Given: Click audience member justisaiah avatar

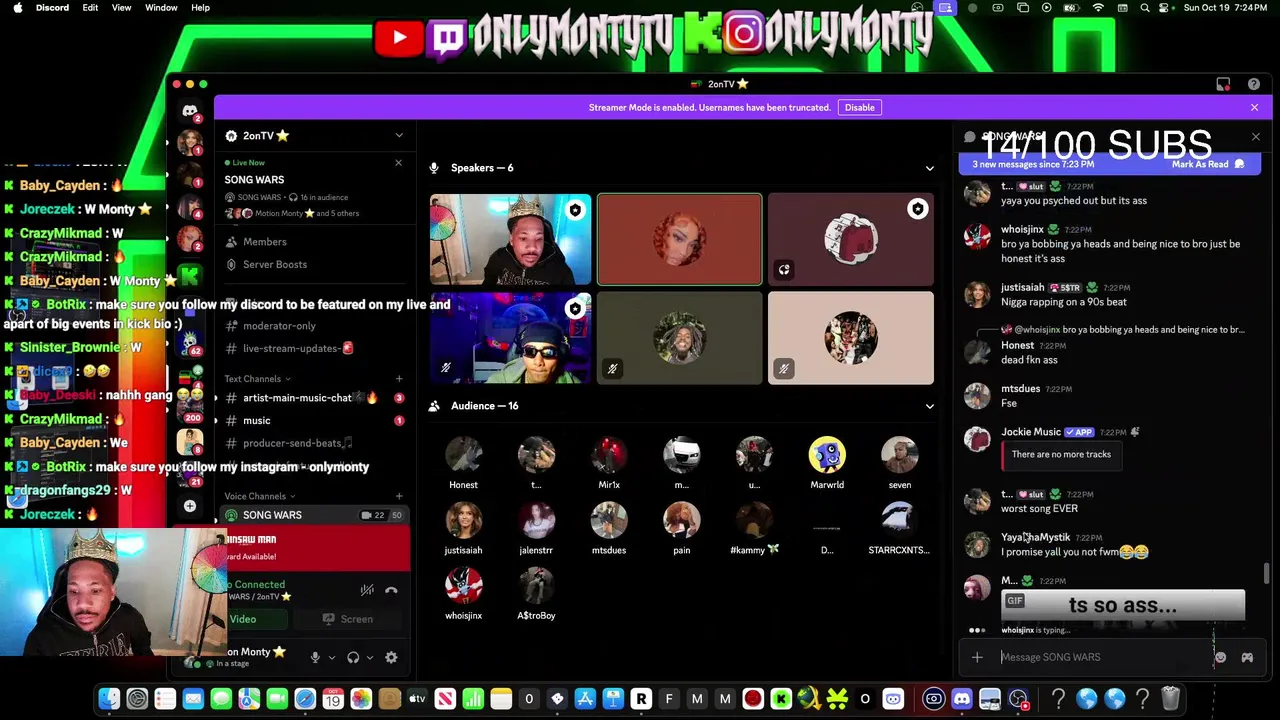Looking at the screenshot, I should click(463, 521).
